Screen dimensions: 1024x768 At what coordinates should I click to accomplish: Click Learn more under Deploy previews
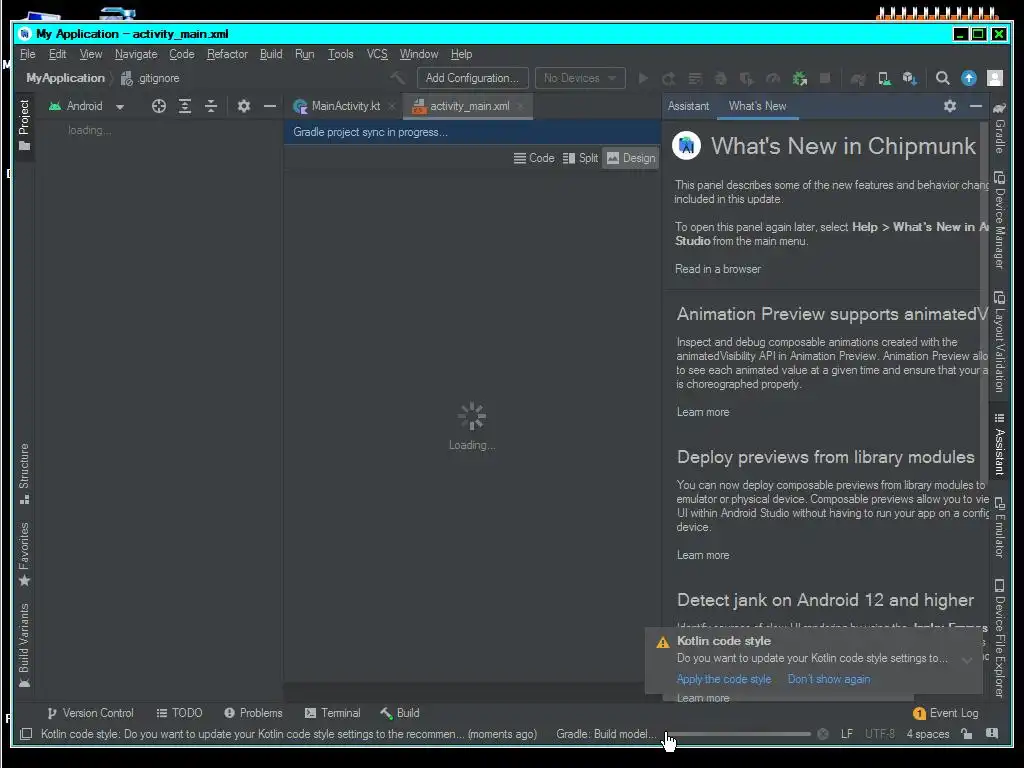point(703,555)
